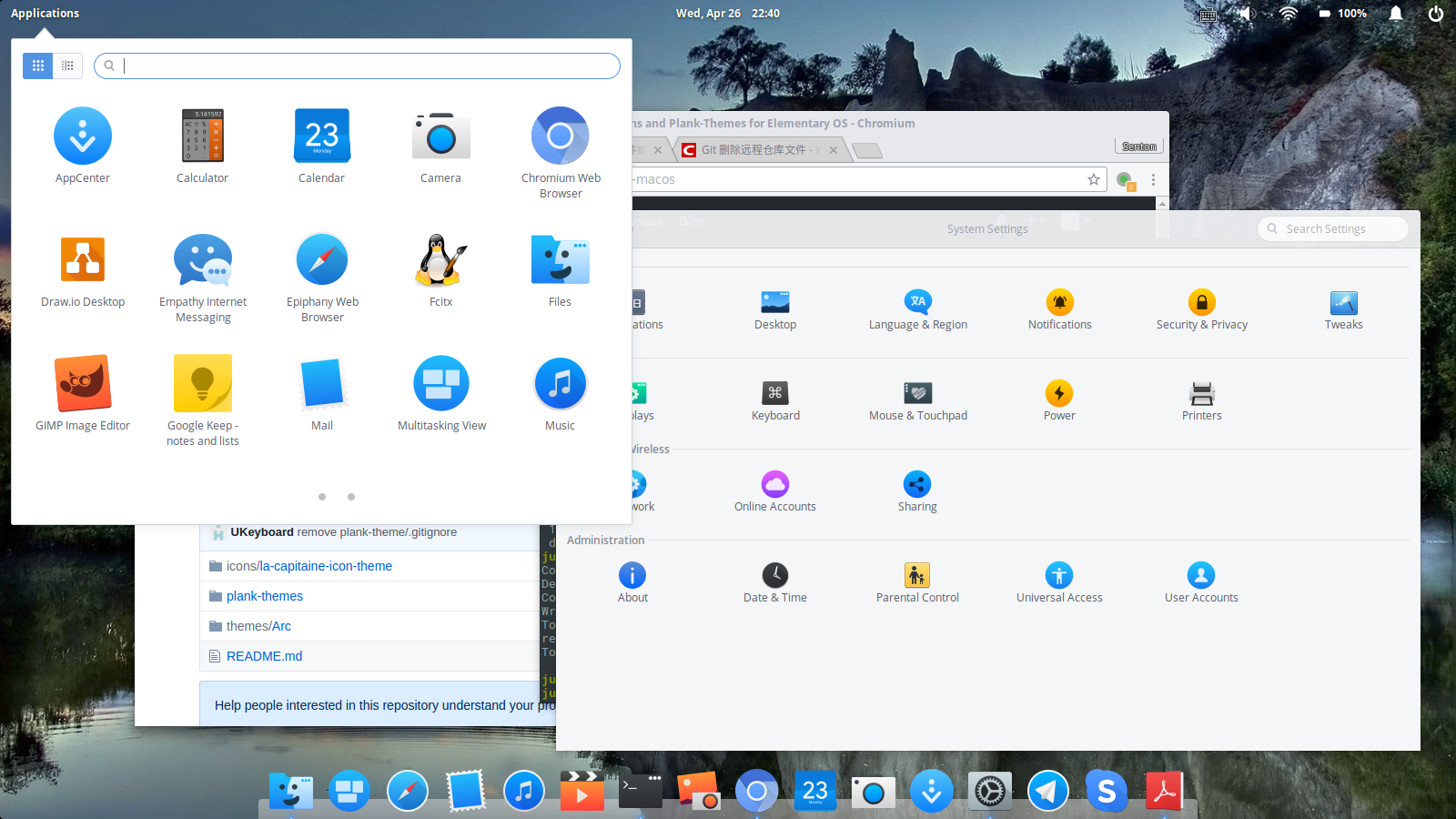Image resolution: width=1456 pixels, height=819 pixels.
Task: Open Keyboard settings
Action: click(x=775, y=401)
